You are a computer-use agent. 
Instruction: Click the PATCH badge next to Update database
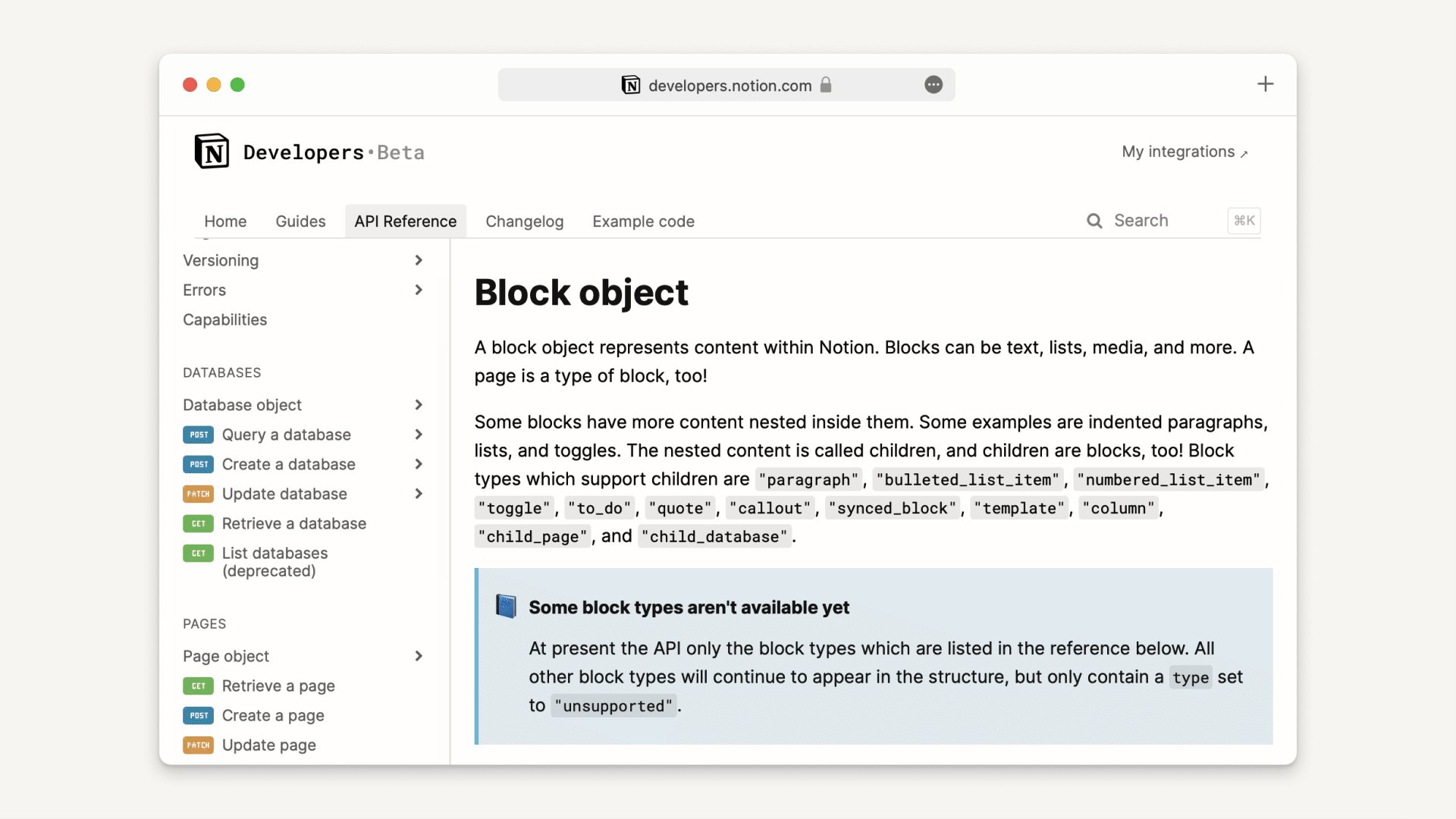[197, 494]
